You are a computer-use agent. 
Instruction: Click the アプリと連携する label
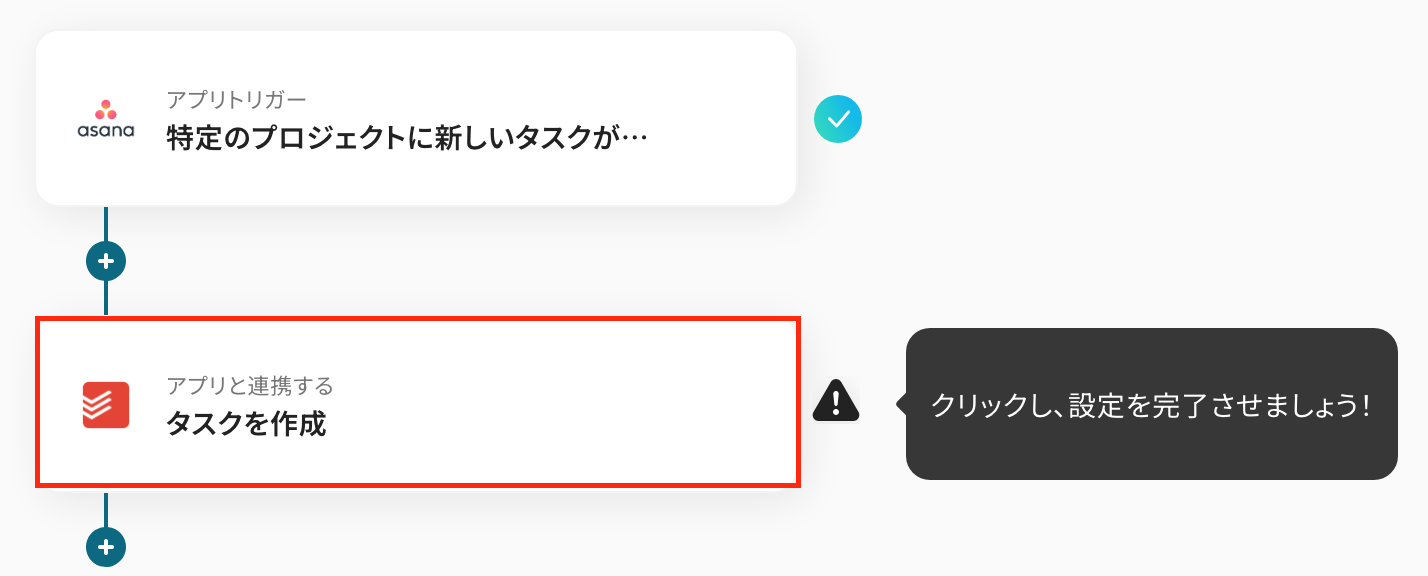pos(249,385)
